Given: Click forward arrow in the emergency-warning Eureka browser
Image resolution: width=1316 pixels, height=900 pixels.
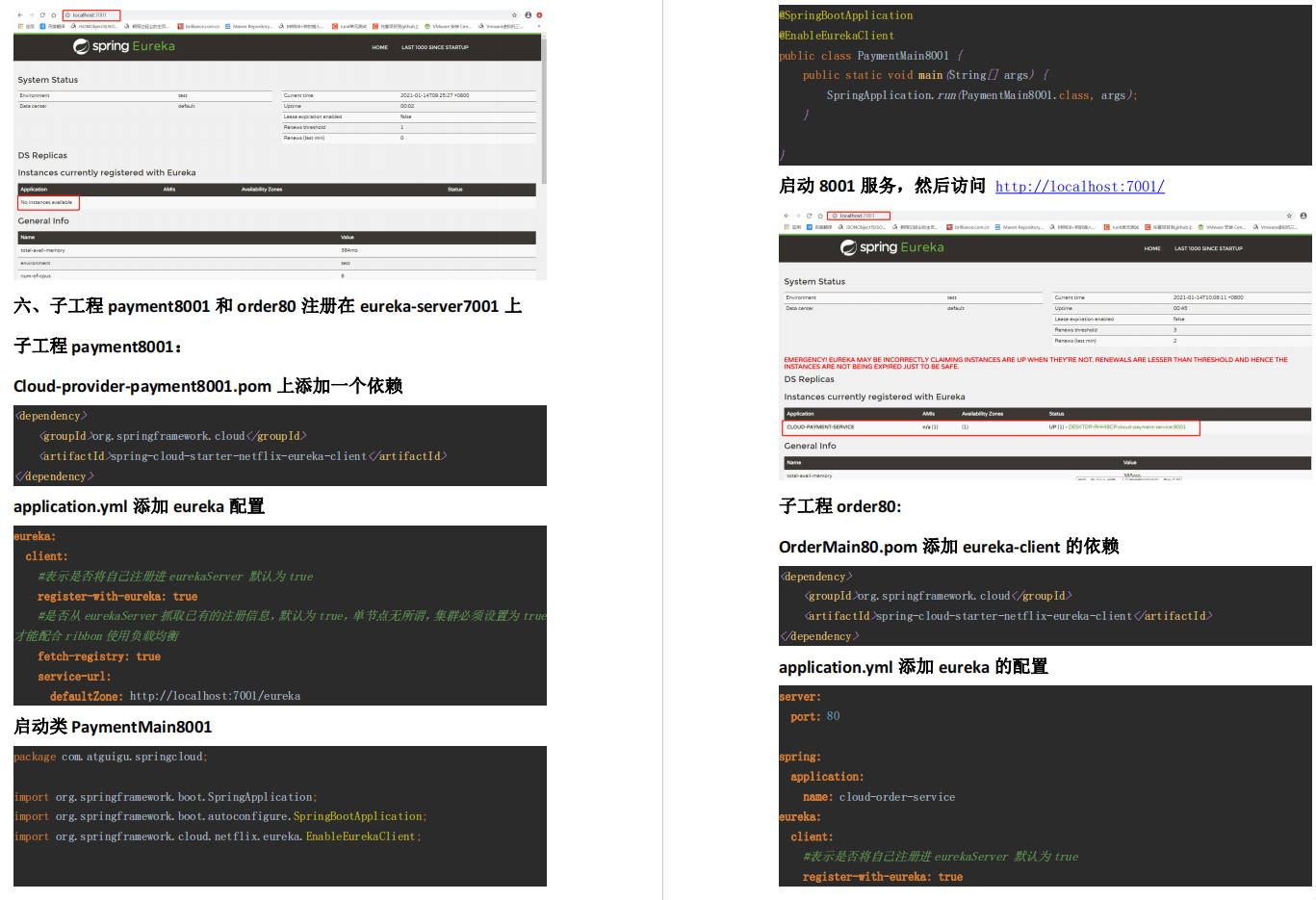Looking at the screenshot, I should point(797,216).
